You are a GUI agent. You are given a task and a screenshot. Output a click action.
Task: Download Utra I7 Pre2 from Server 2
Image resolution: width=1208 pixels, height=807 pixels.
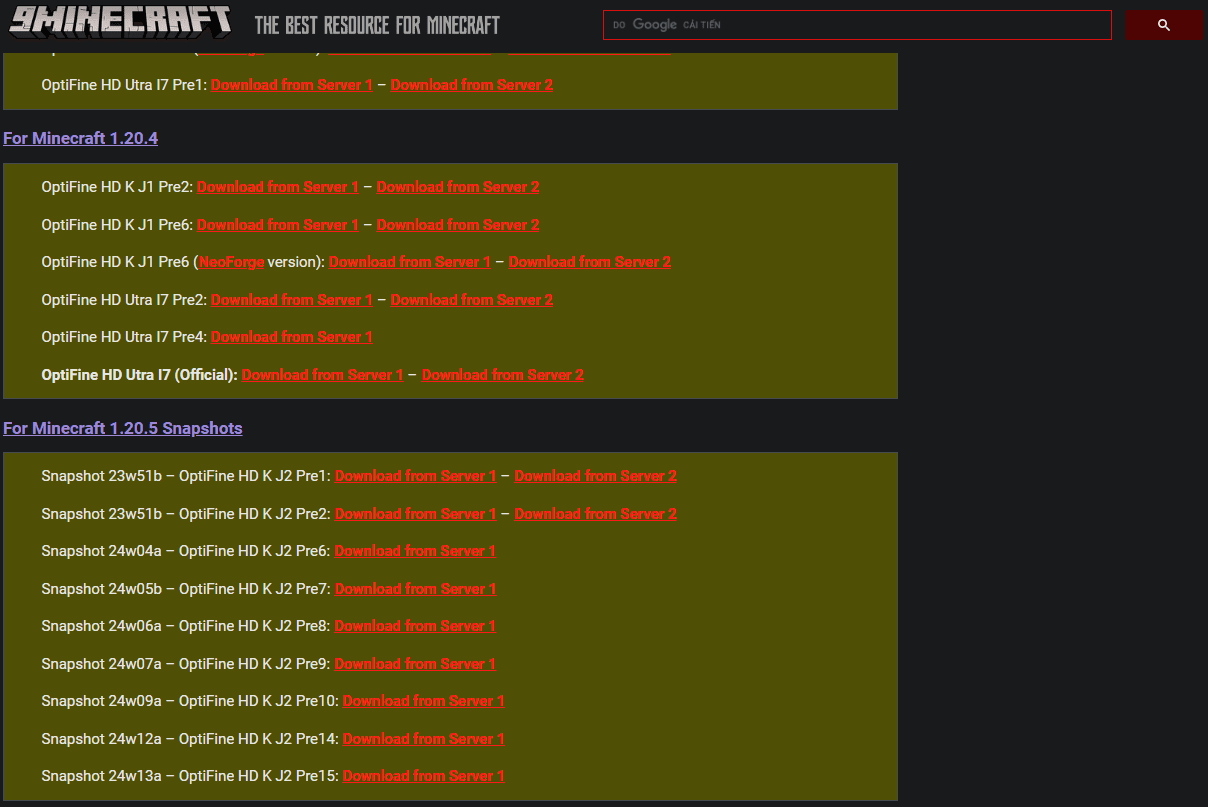tap(472, 300)
